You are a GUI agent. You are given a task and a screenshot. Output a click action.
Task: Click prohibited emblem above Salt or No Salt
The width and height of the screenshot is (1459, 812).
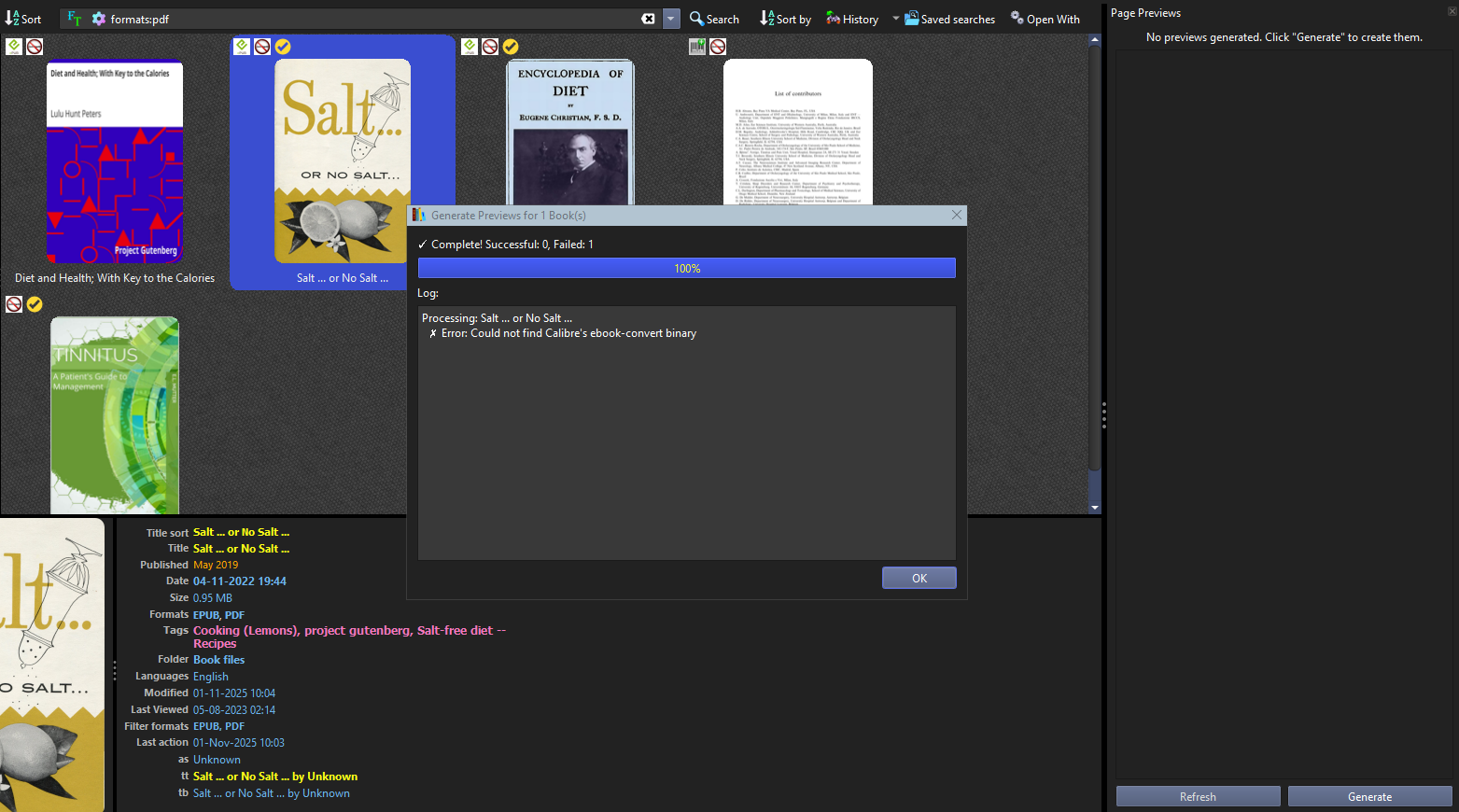[262, 47]
